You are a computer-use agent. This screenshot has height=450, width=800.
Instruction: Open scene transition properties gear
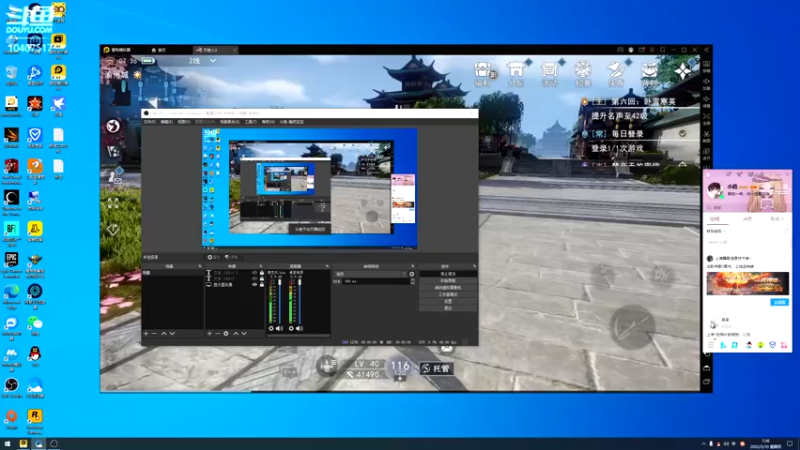(x=412, y=274)
